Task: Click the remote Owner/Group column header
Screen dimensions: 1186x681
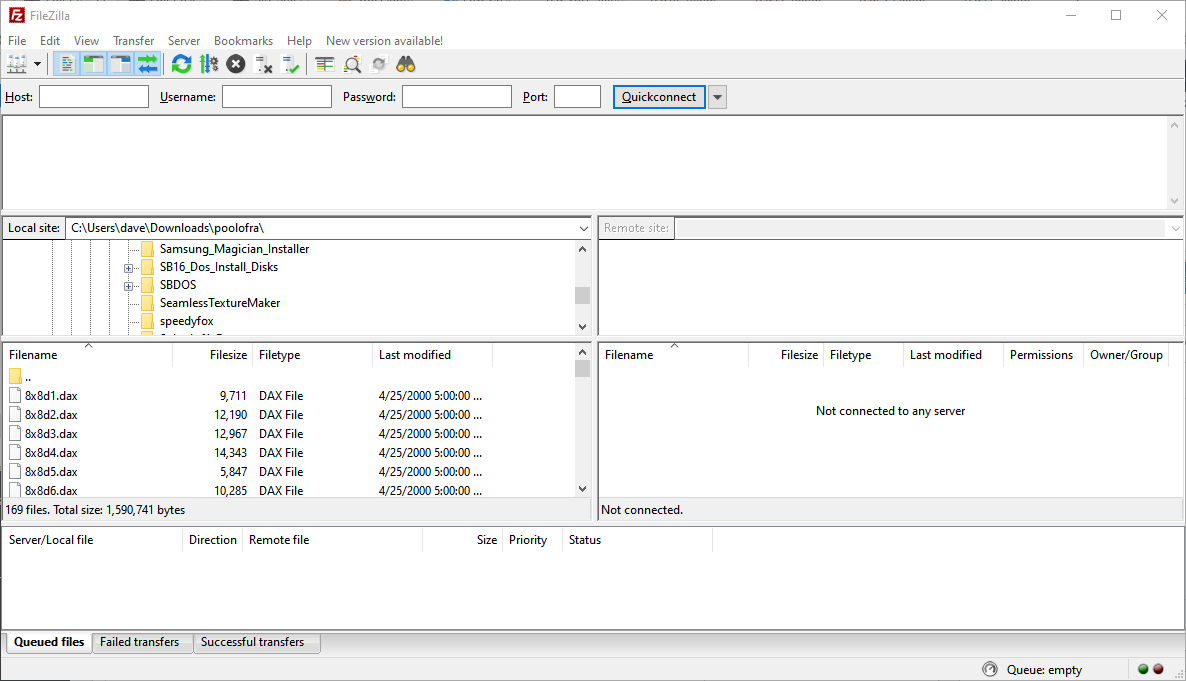Action: (1126, 355)
